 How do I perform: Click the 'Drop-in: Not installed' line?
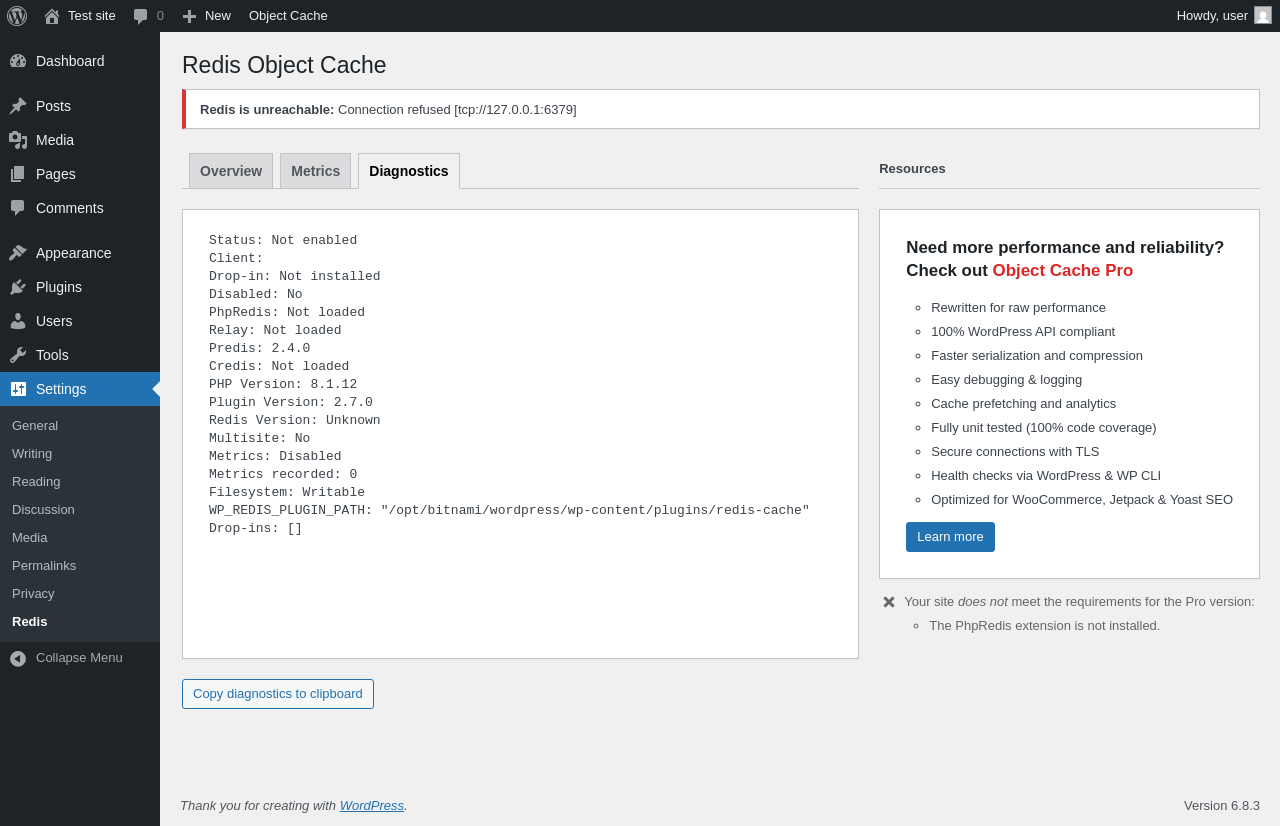(295, 277)
